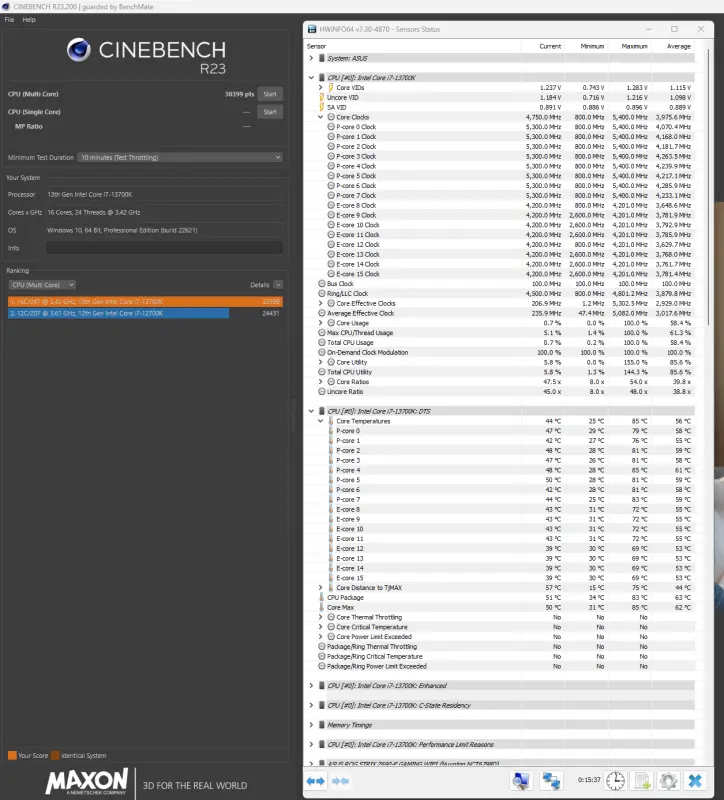
Task: Click the Maximum column header
Action: 634,46
